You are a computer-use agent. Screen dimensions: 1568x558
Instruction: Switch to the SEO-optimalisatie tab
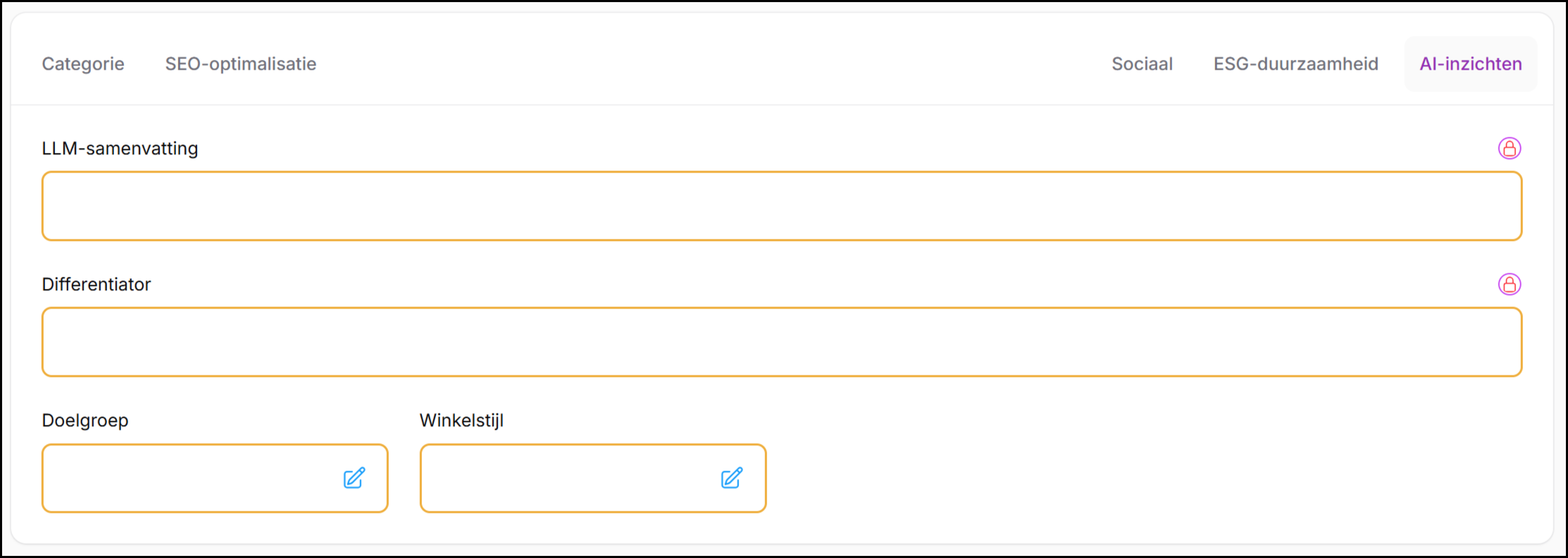[240, 64]
